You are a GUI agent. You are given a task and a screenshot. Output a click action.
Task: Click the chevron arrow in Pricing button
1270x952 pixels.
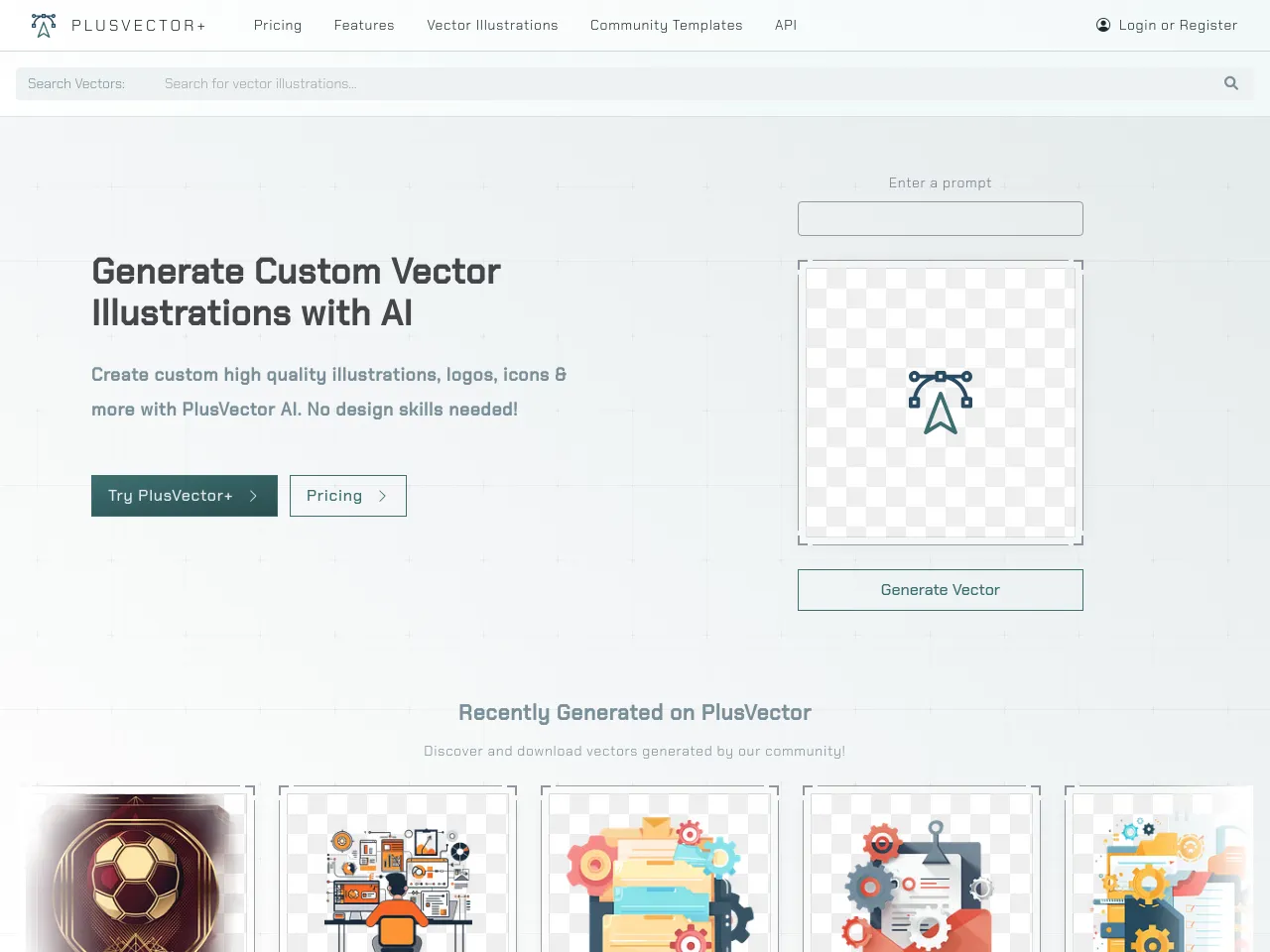tap(382, 496)
